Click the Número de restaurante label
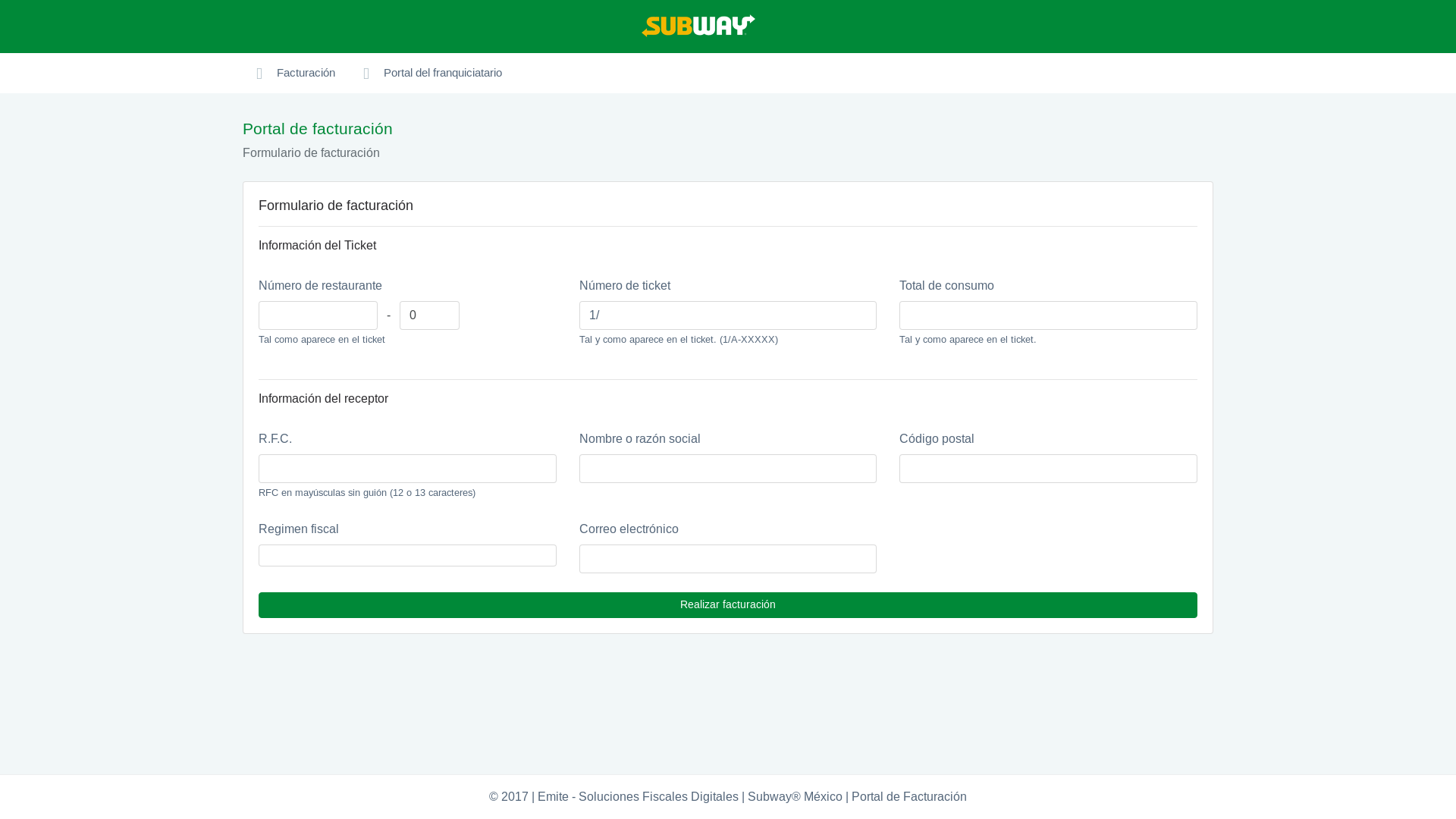 (x=320, y=286)
